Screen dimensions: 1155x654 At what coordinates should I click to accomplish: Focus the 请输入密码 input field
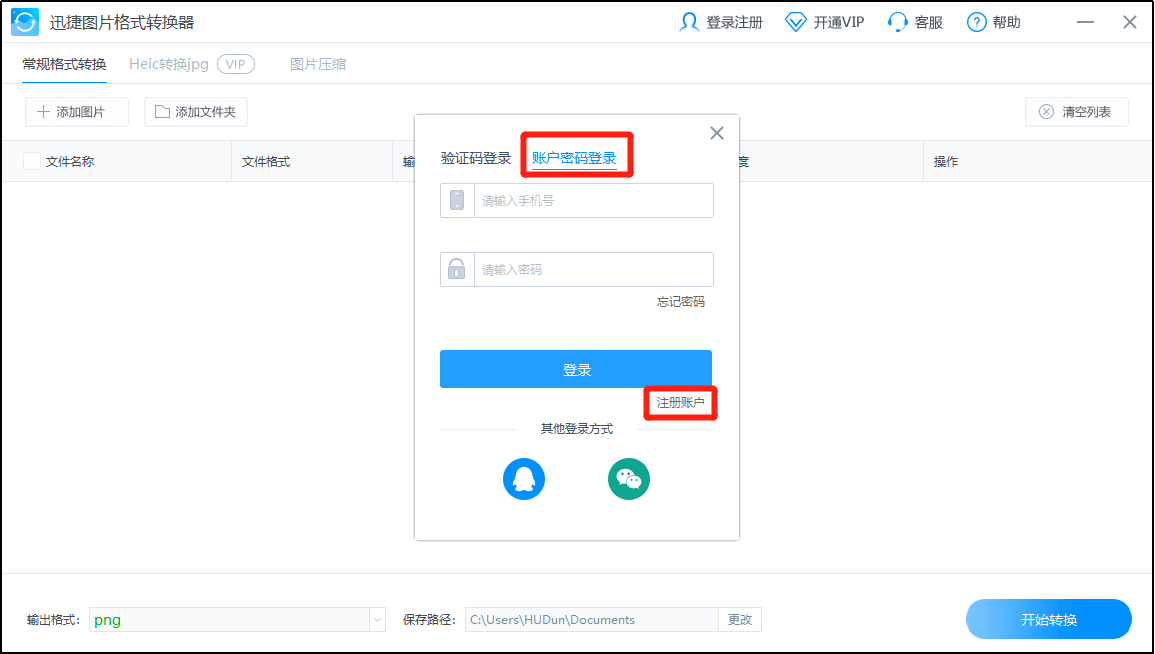pyautogui.click(x=594, y=269)
